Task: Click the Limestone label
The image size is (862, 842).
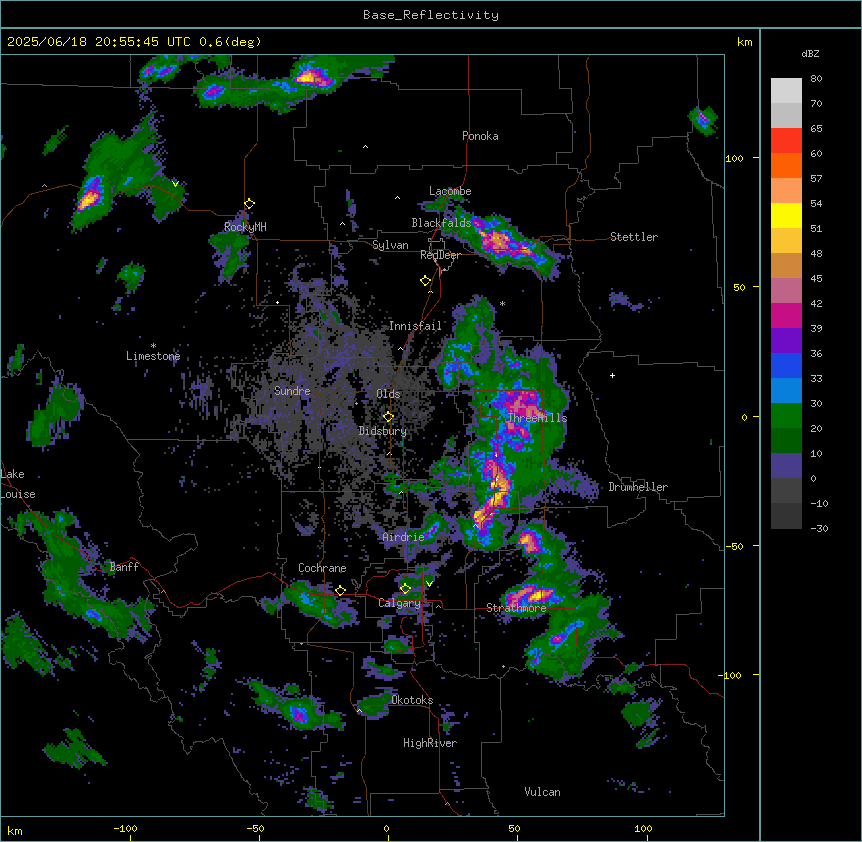Action: point(153,356)
